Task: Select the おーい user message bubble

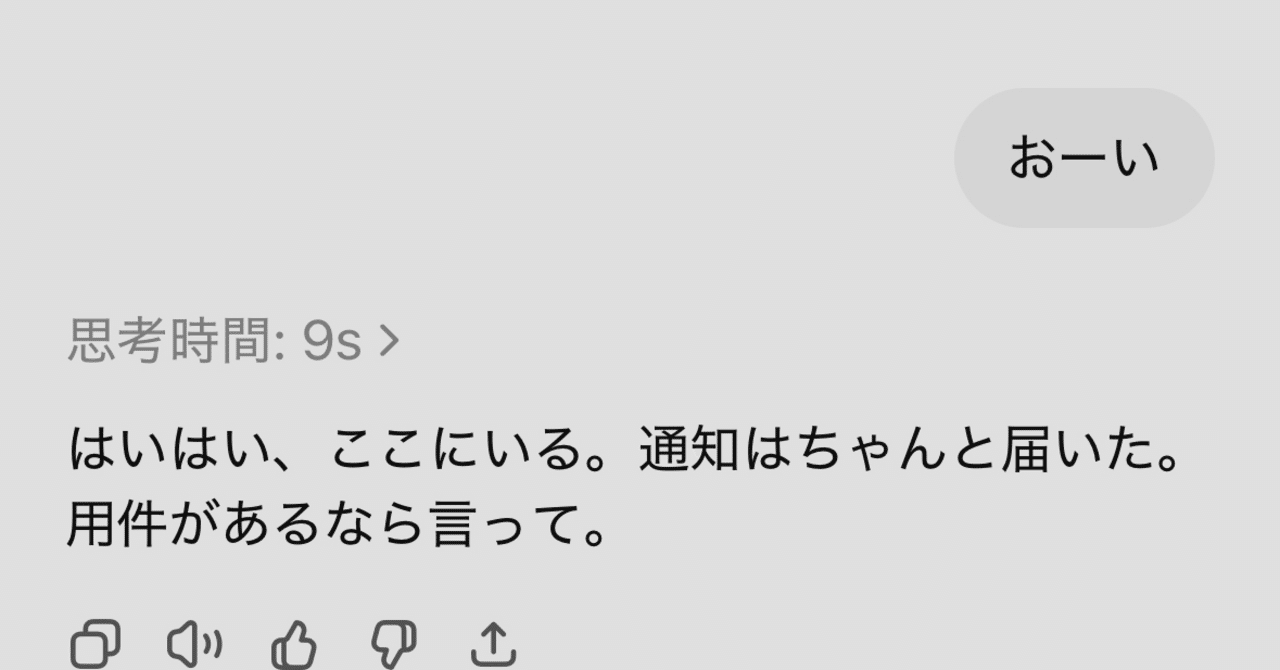Action: tap(1084, 158)
